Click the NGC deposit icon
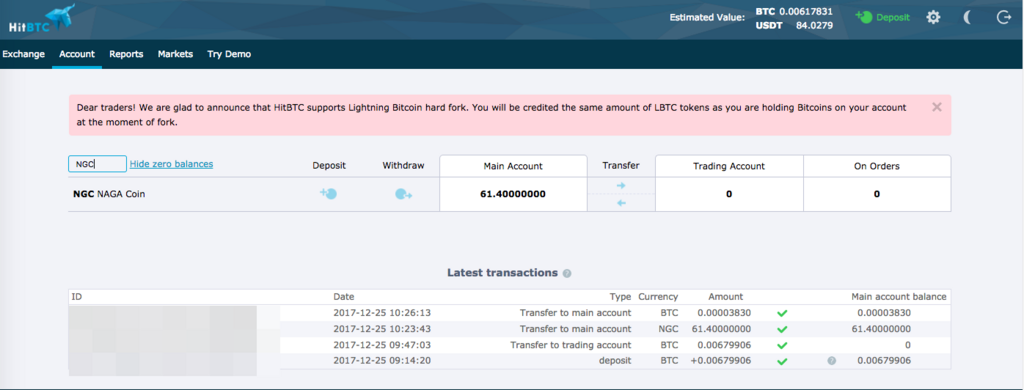The image size is (1024, 390). point(328,193)
